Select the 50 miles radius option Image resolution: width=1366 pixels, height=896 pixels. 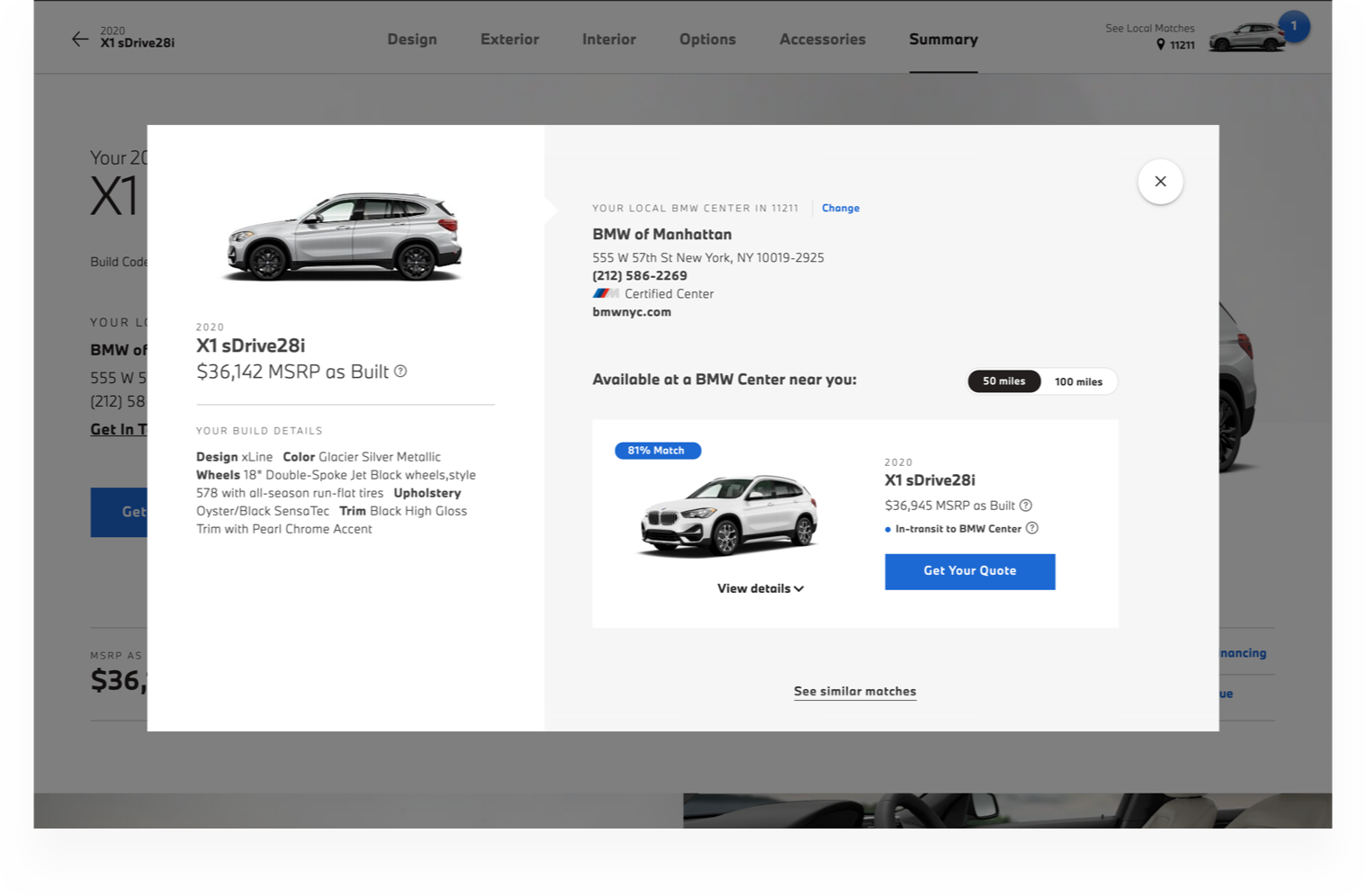coord(1003,381)
